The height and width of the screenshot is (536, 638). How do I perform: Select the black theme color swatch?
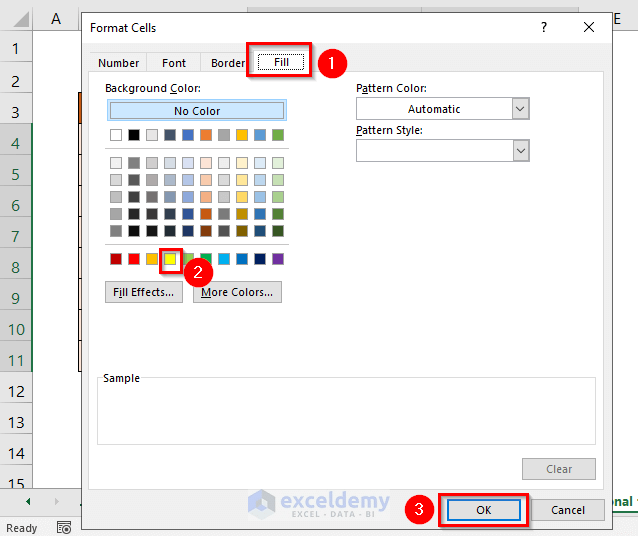(134, 135)
